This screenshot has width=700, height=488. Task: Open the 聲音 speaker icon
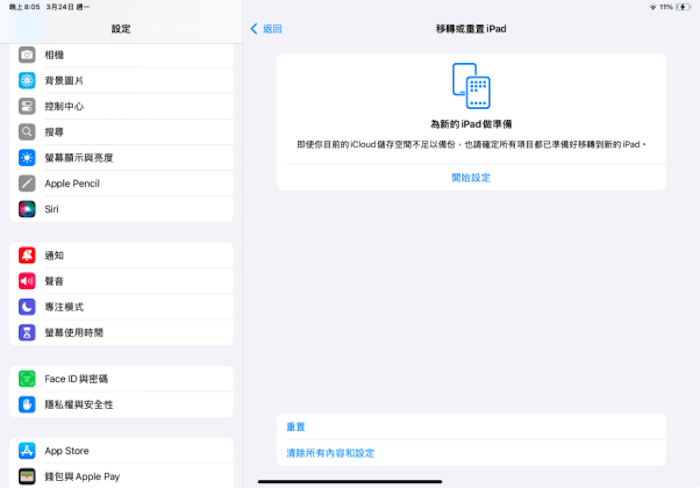click(x=27, y=281)
